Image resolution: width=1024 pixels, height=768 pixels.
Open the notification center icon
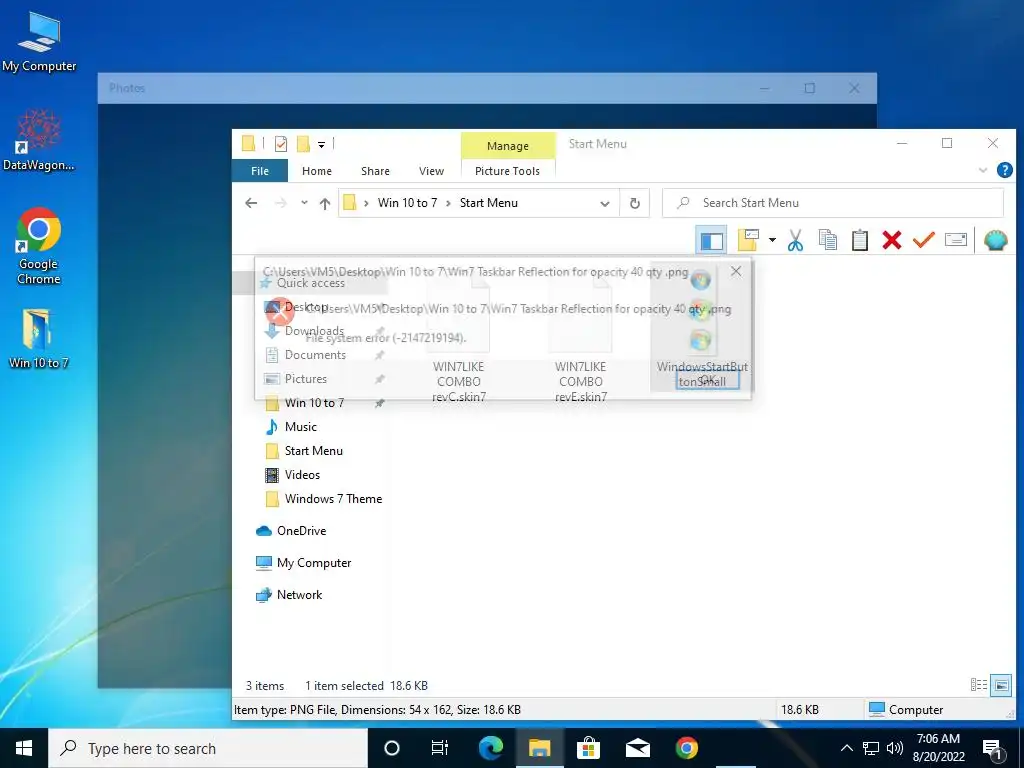993,749
